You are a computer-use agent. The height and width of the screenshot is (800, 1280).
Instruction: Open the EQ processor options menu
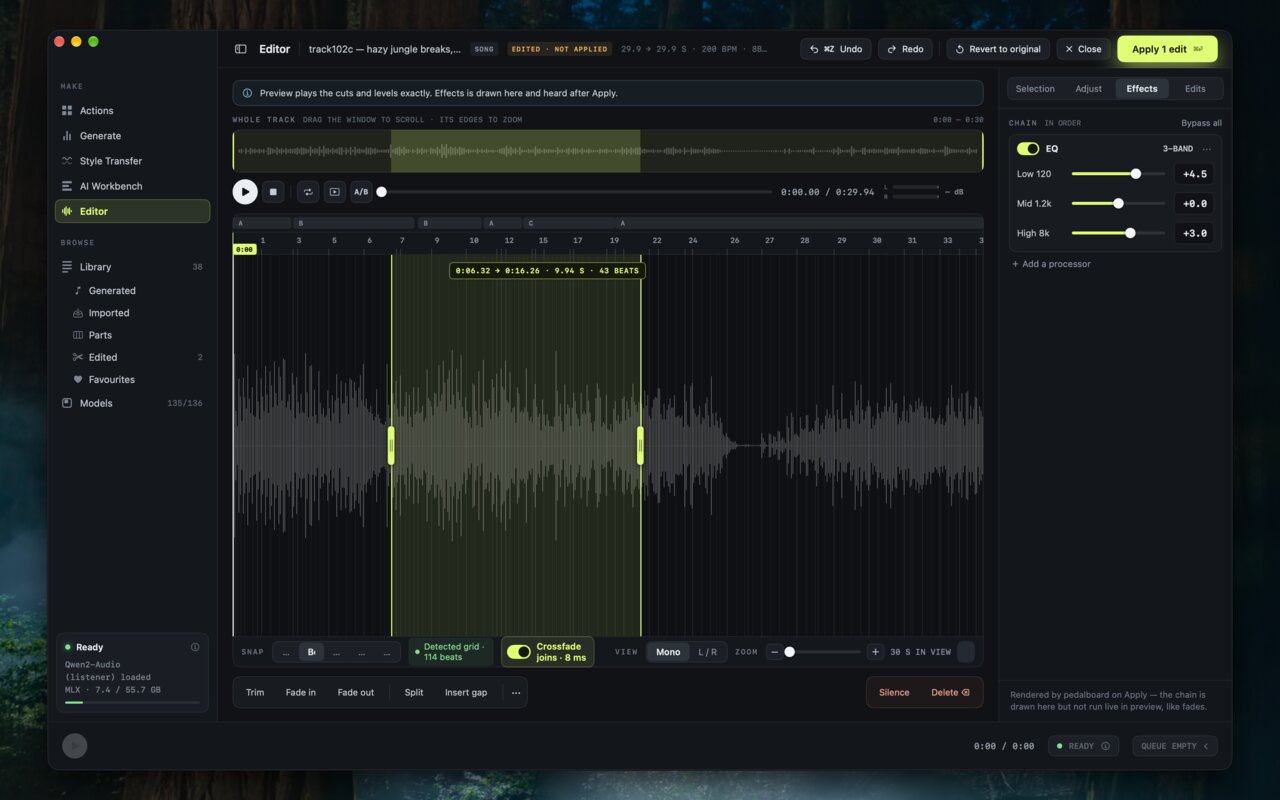(x=1207, y=149)
